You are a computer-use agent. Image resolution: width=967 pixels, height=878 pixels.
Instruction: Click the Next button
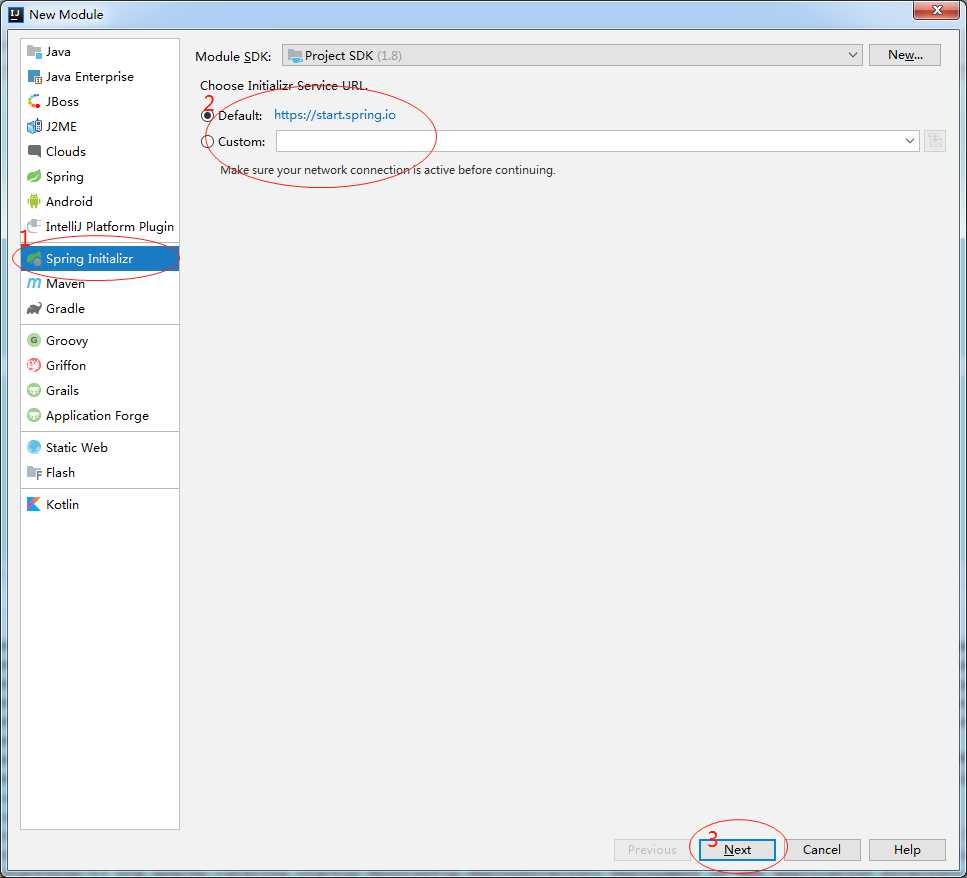point(737,850)
